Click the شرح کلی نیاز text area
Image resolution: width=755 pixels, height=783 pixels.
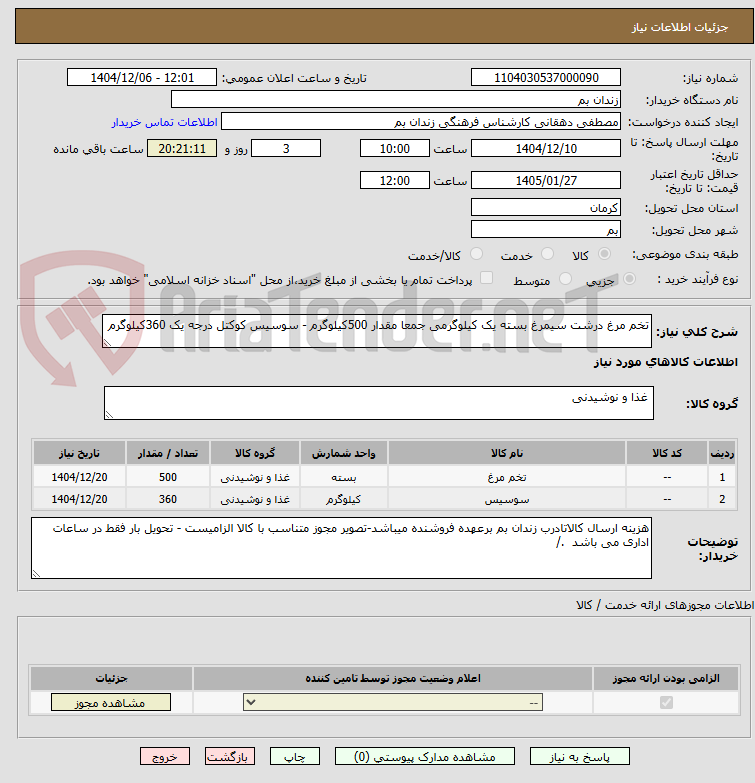[377, 331]
